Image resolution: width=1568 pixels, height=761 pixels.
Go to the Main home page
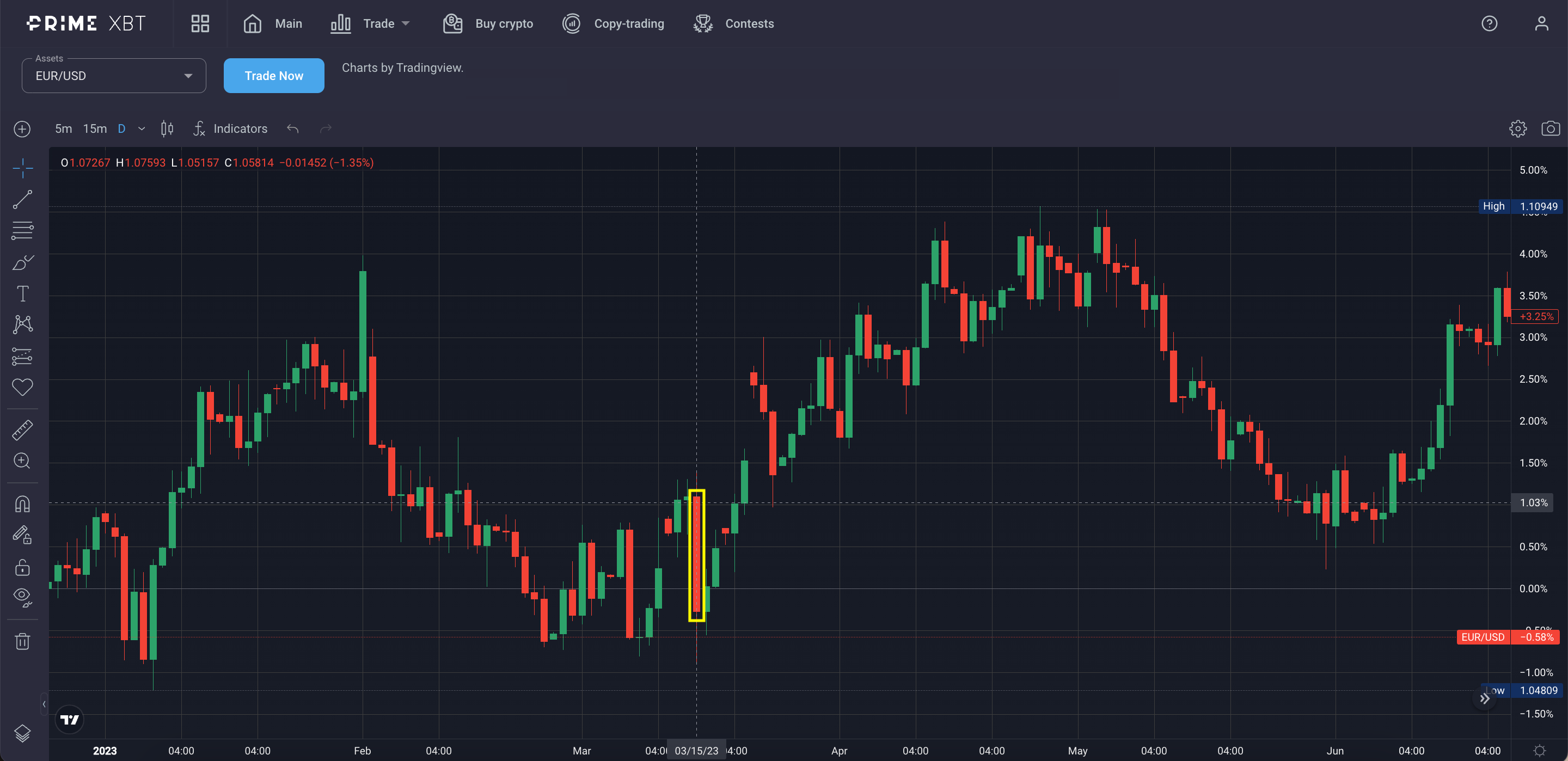point(272,24)
